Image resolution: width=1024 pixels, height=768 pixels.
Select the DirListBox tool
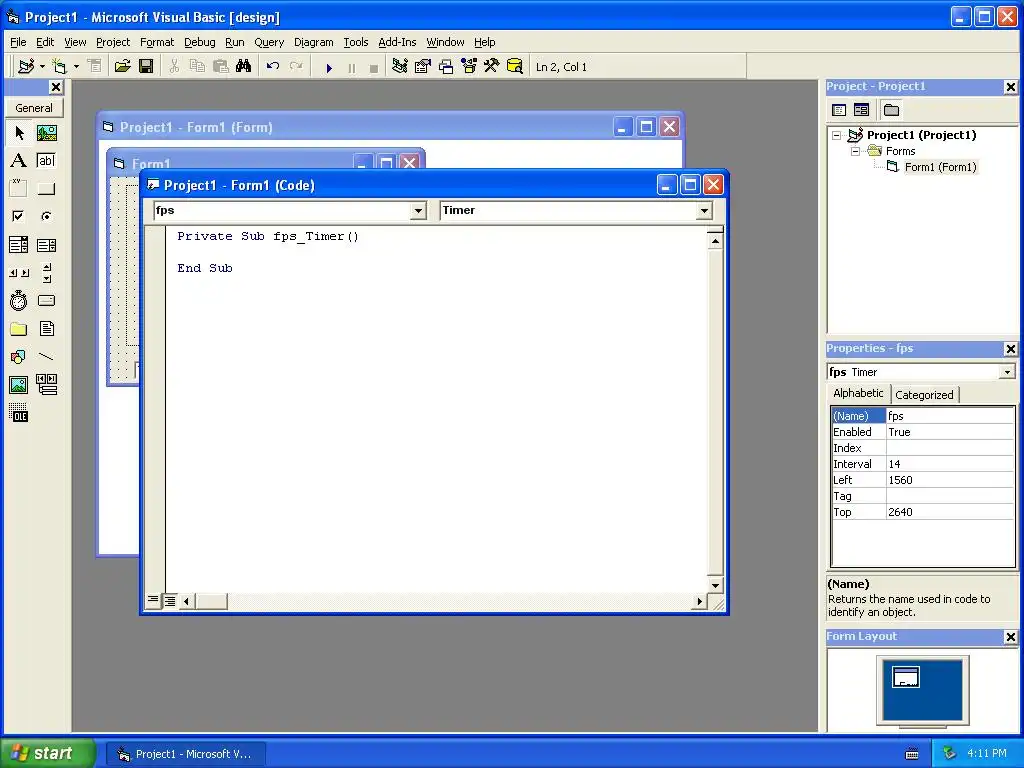coord(19,329)
